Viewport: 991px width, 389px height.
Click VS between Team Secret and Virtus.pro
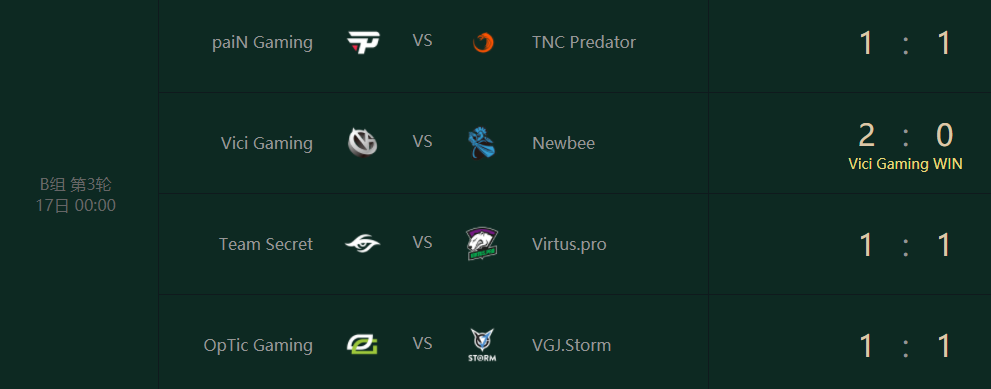[x=422, y=243]
